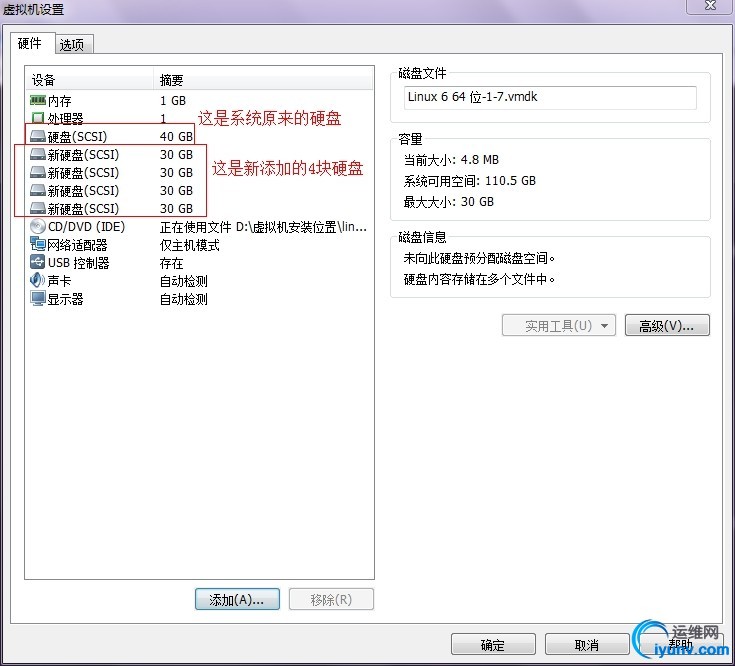This screenshot has height=666, width=735.
Task: Click the 移除(R) remove button
Action: [331, 599]
